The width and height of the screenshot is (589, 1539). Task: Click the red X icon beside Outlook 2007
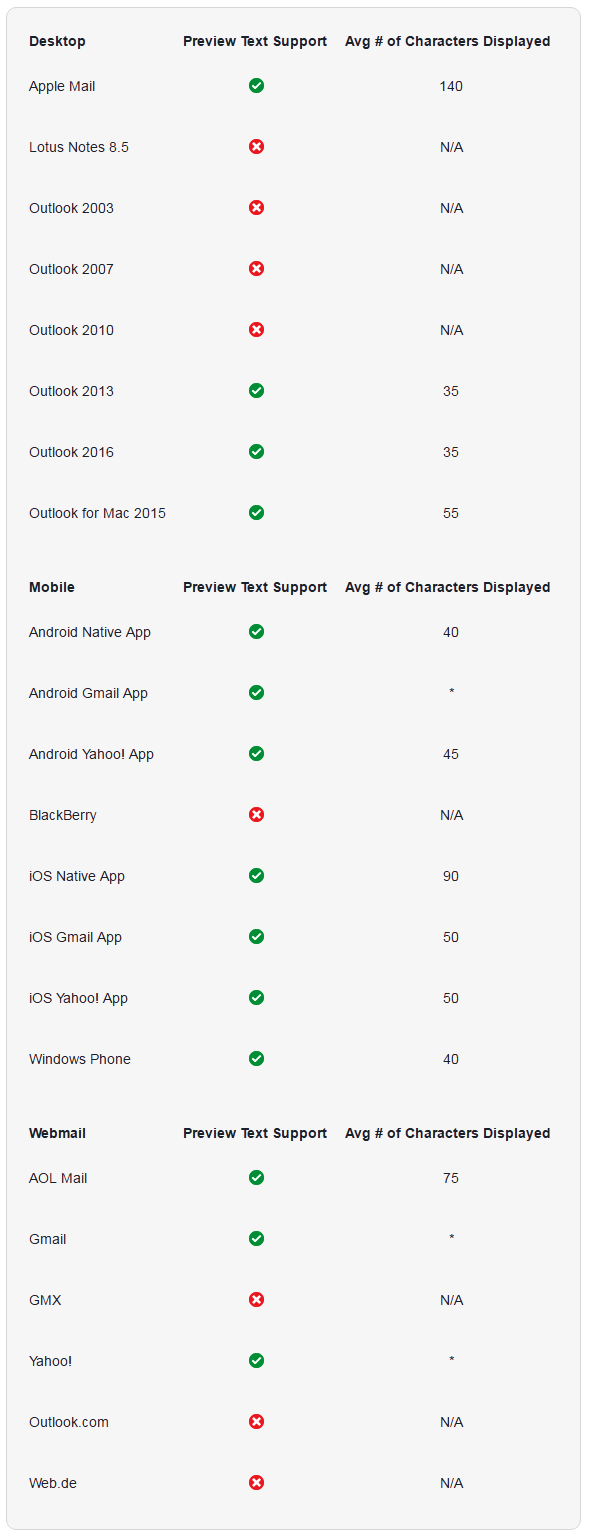click(x=256, y=269)
